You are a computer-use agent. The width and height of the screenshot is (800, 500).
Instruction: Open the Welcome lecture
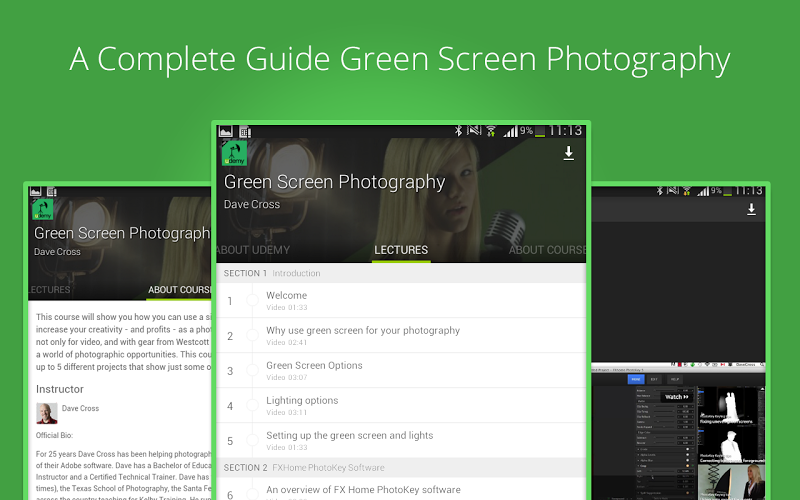coord(401,301)
